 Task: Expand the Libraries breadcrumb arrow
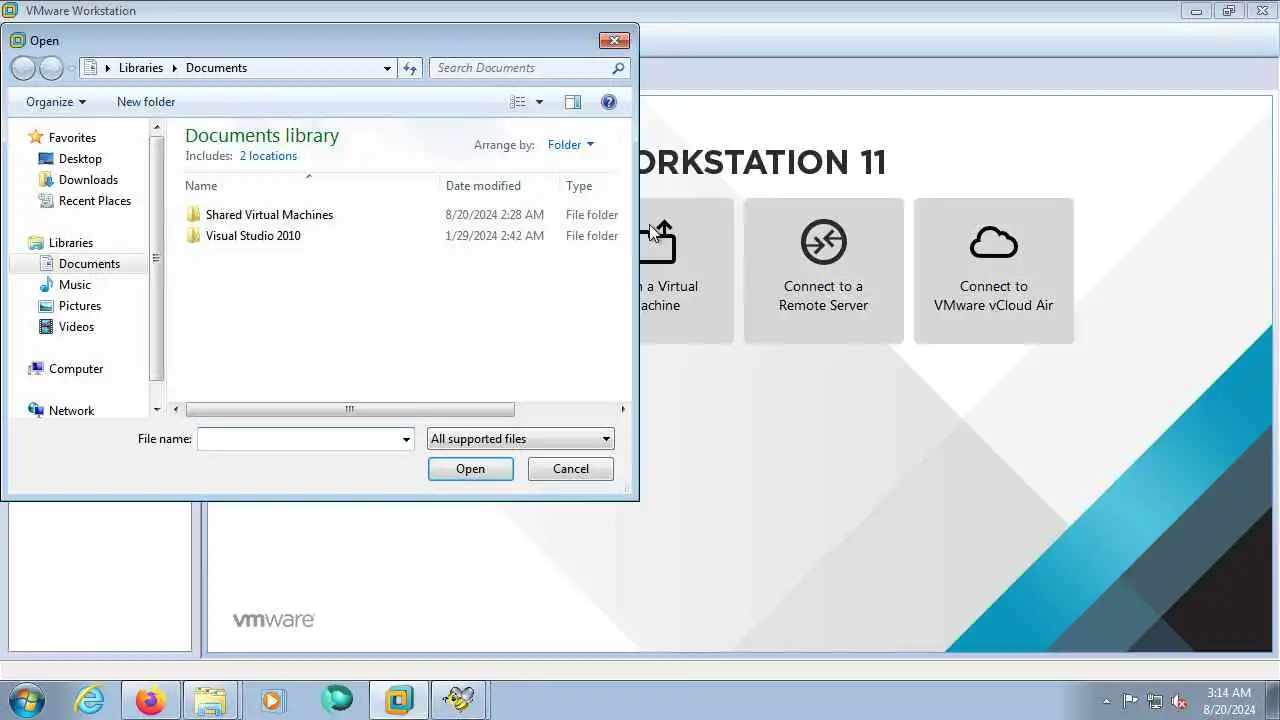[175, 68]
